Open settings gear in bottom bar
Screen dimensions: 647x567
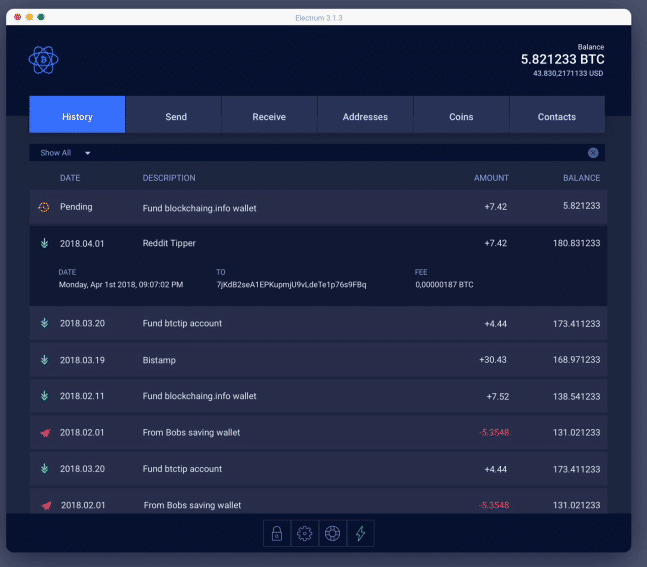(305, 533)
